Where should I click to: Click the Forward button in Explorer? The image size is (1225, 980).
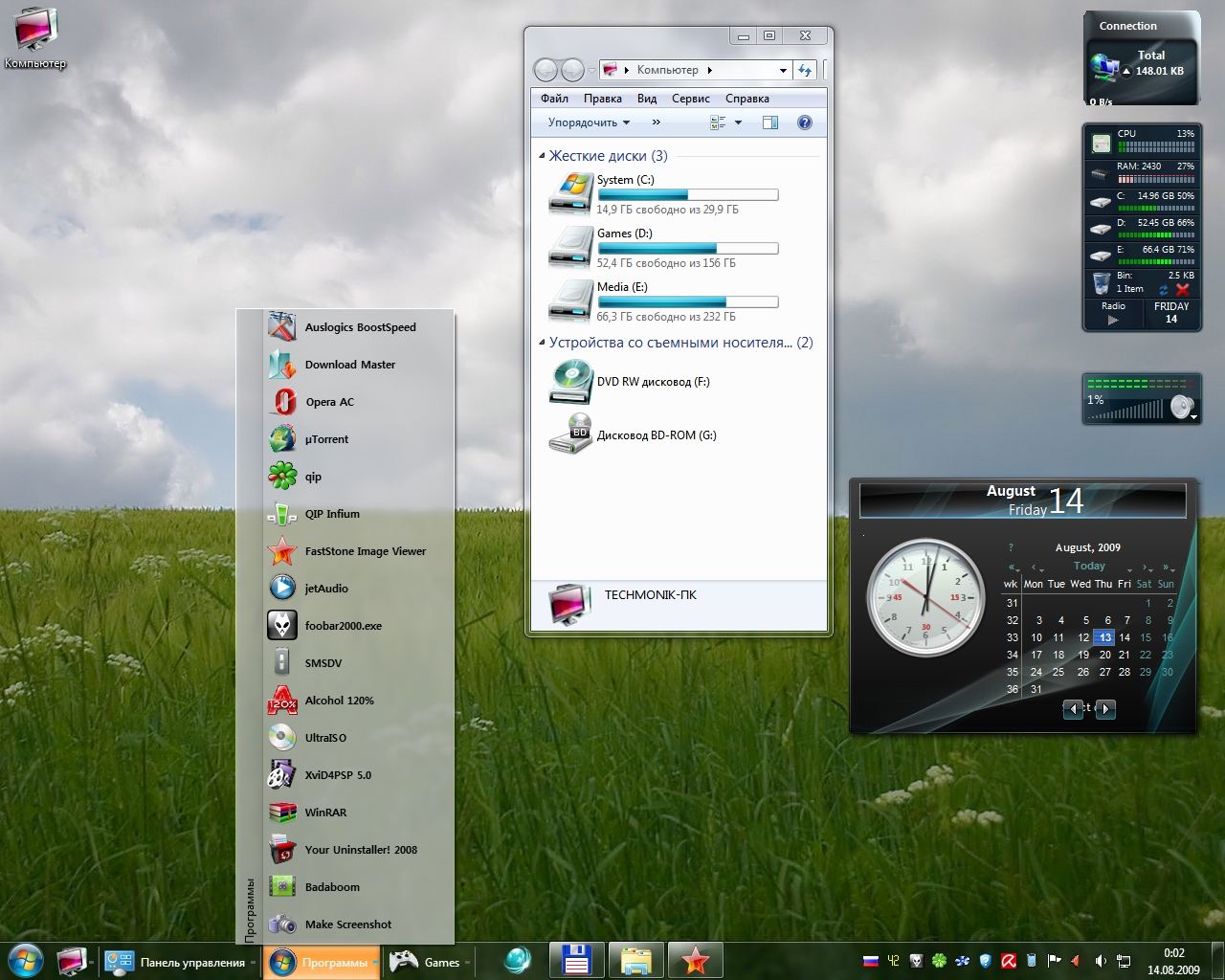(572, 70)
